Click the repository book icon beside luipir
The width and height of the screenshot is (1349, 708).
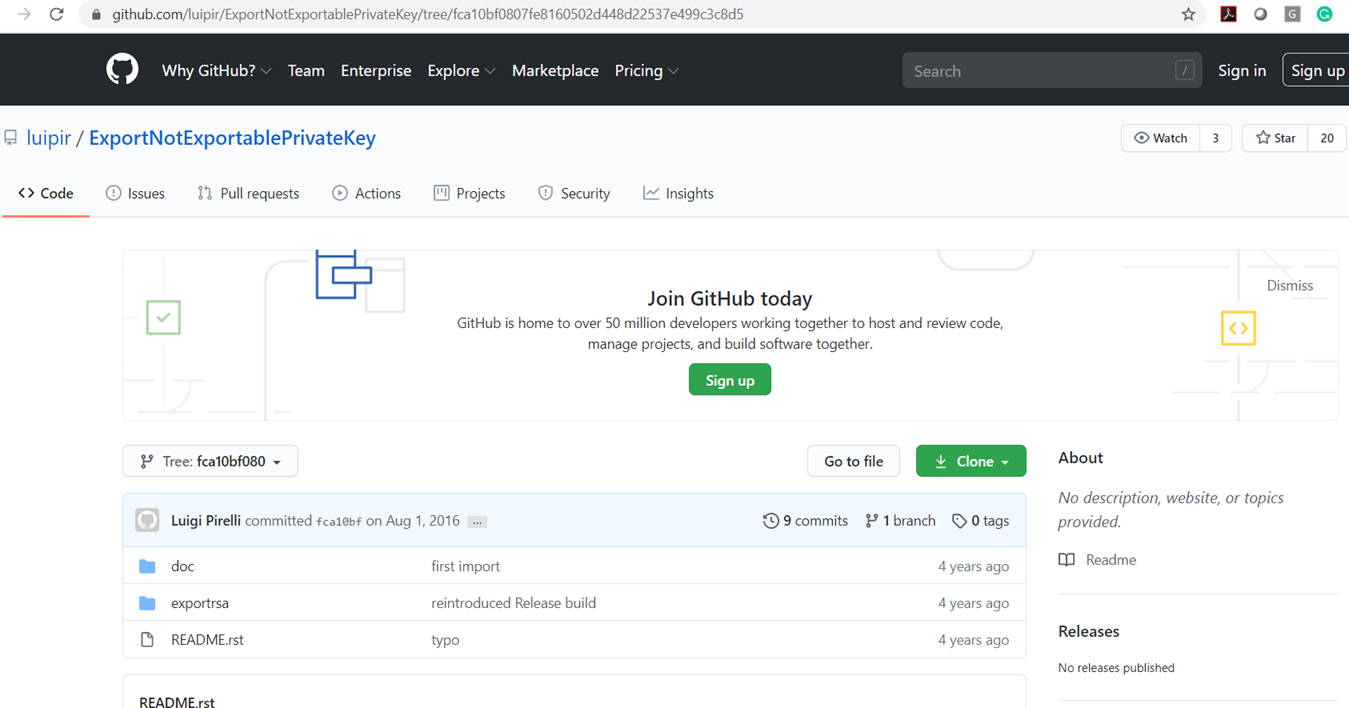pyautogui.click(x=11, y=138)
